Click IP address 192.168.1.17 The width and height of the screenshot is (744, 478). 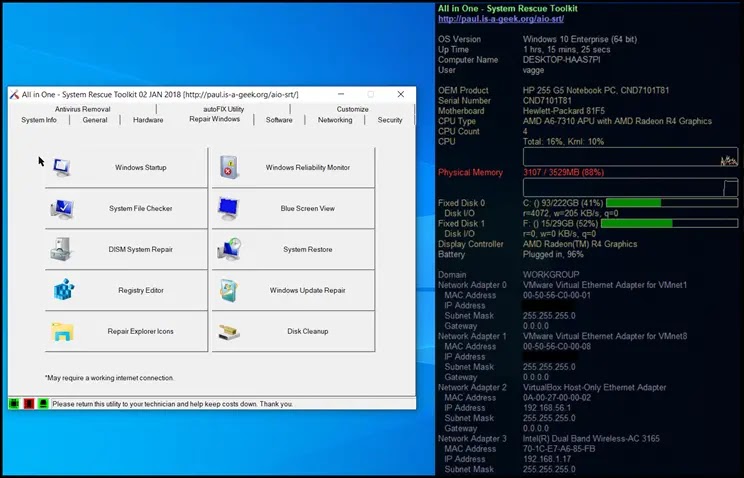click(547, 459)
